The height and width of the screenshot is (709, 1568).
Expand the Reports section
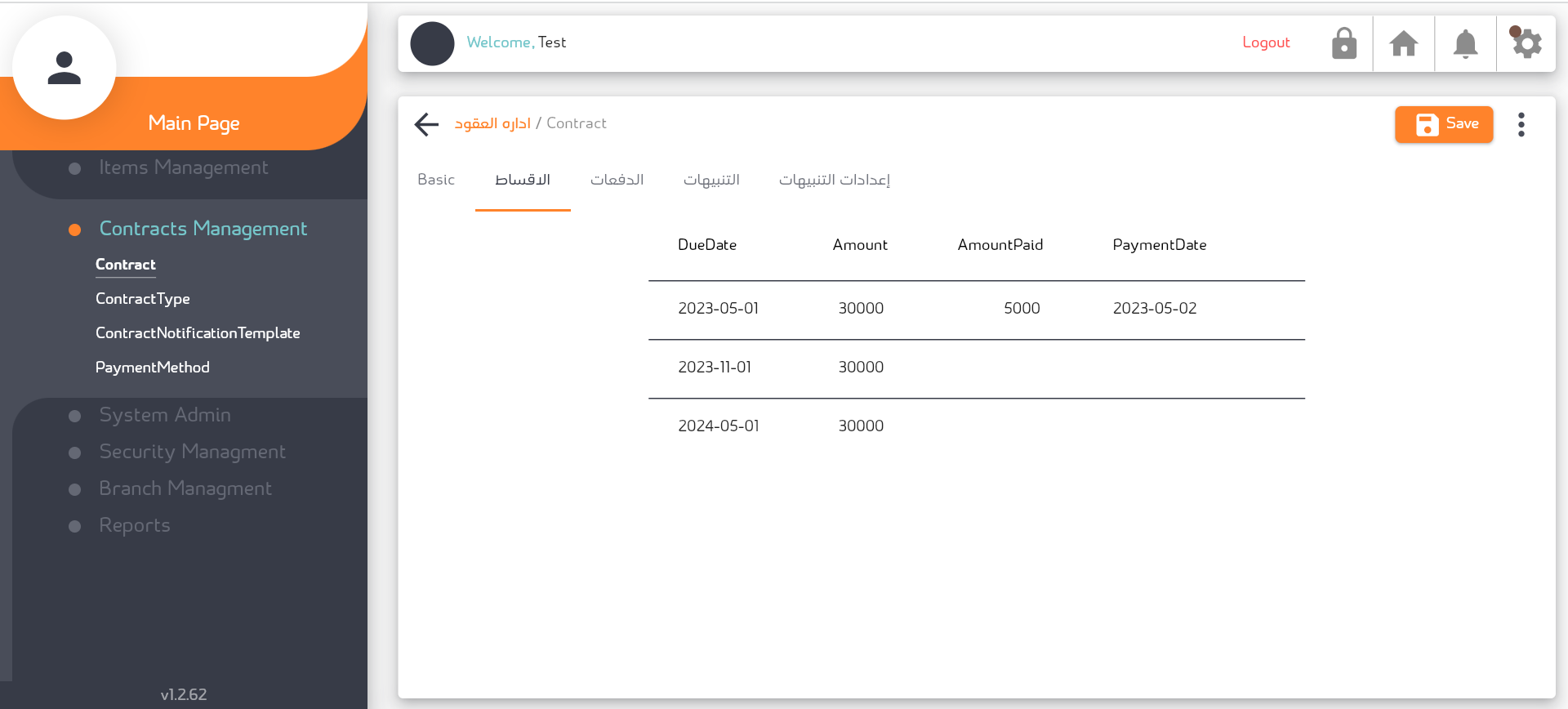point(134,525)
